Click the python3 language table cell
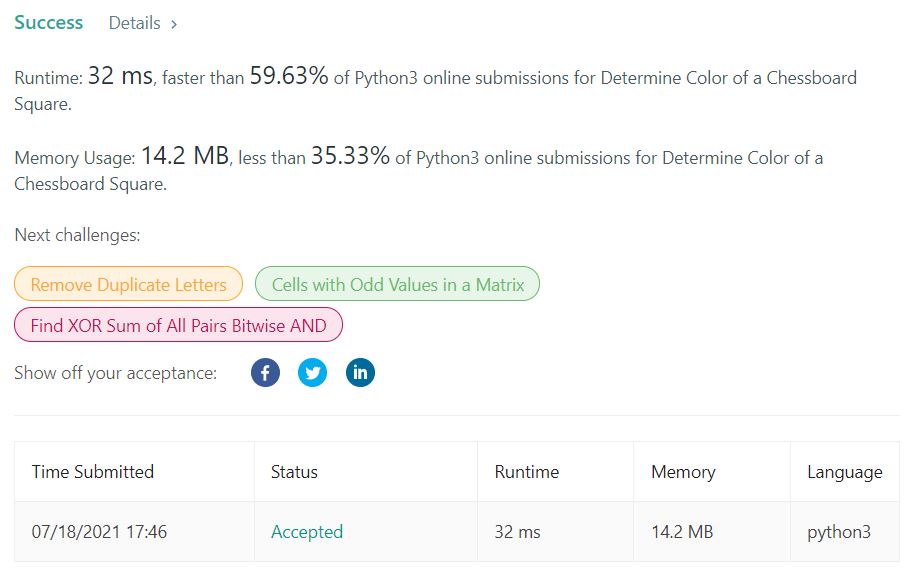The height and width of the screenshot is (587, 915). 839,532
